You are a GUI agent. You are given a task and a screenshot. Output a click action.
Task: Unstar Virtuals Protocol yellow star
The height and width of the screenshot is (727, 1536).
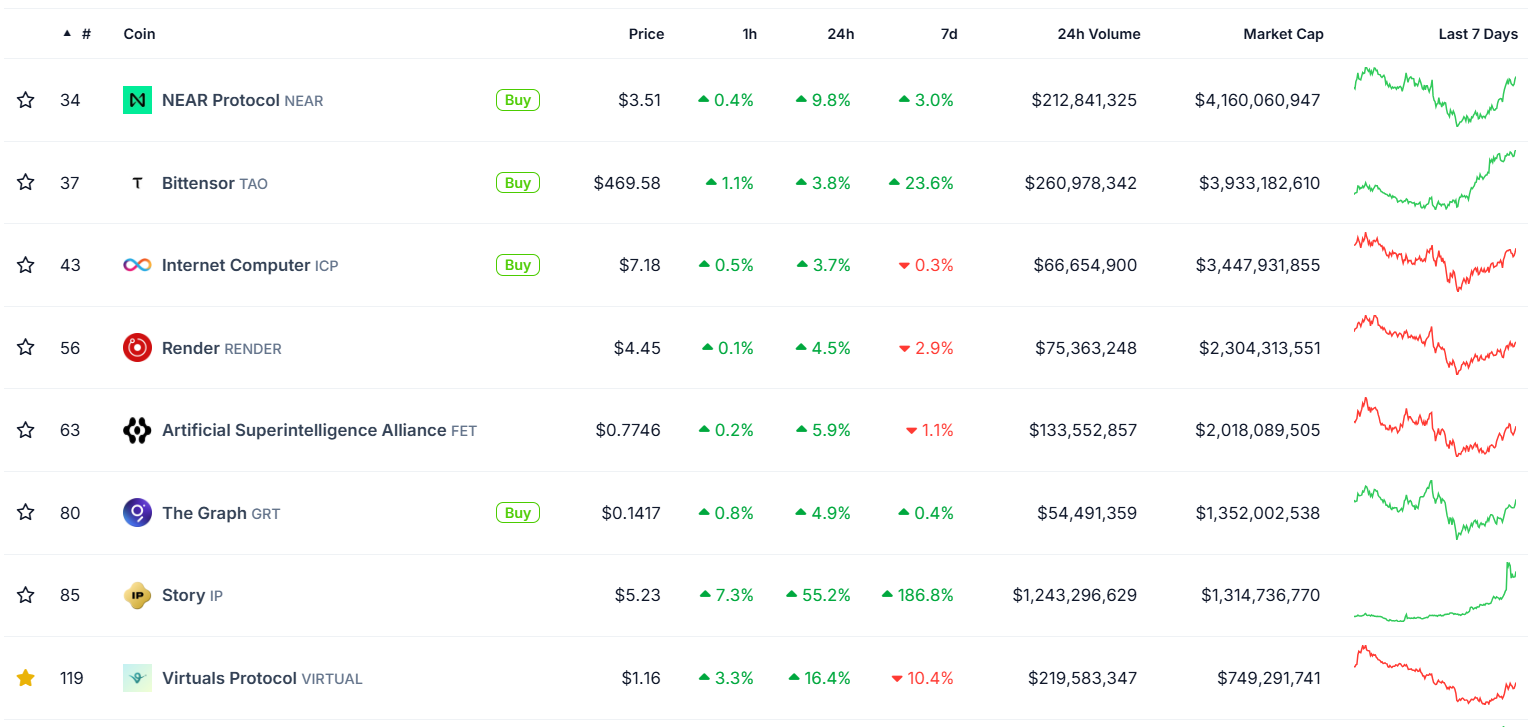(26, 678)
